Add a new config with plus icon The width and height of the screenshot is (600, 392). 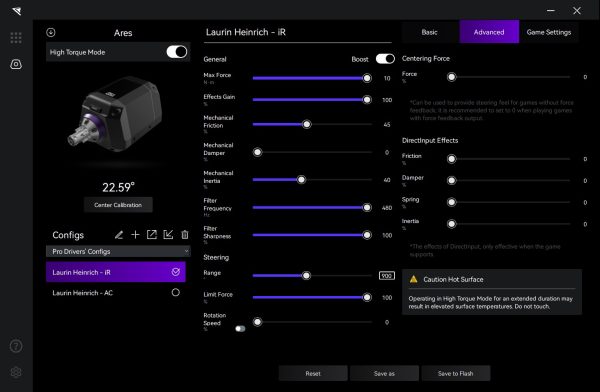click(x=135, y=235)
